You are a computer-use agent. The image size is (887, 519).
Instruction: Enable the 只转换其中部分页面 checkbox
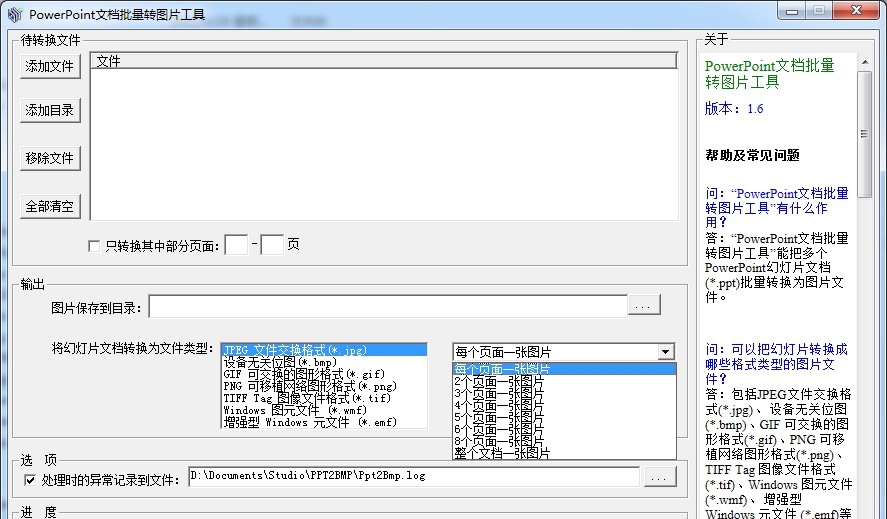[94, 246]
